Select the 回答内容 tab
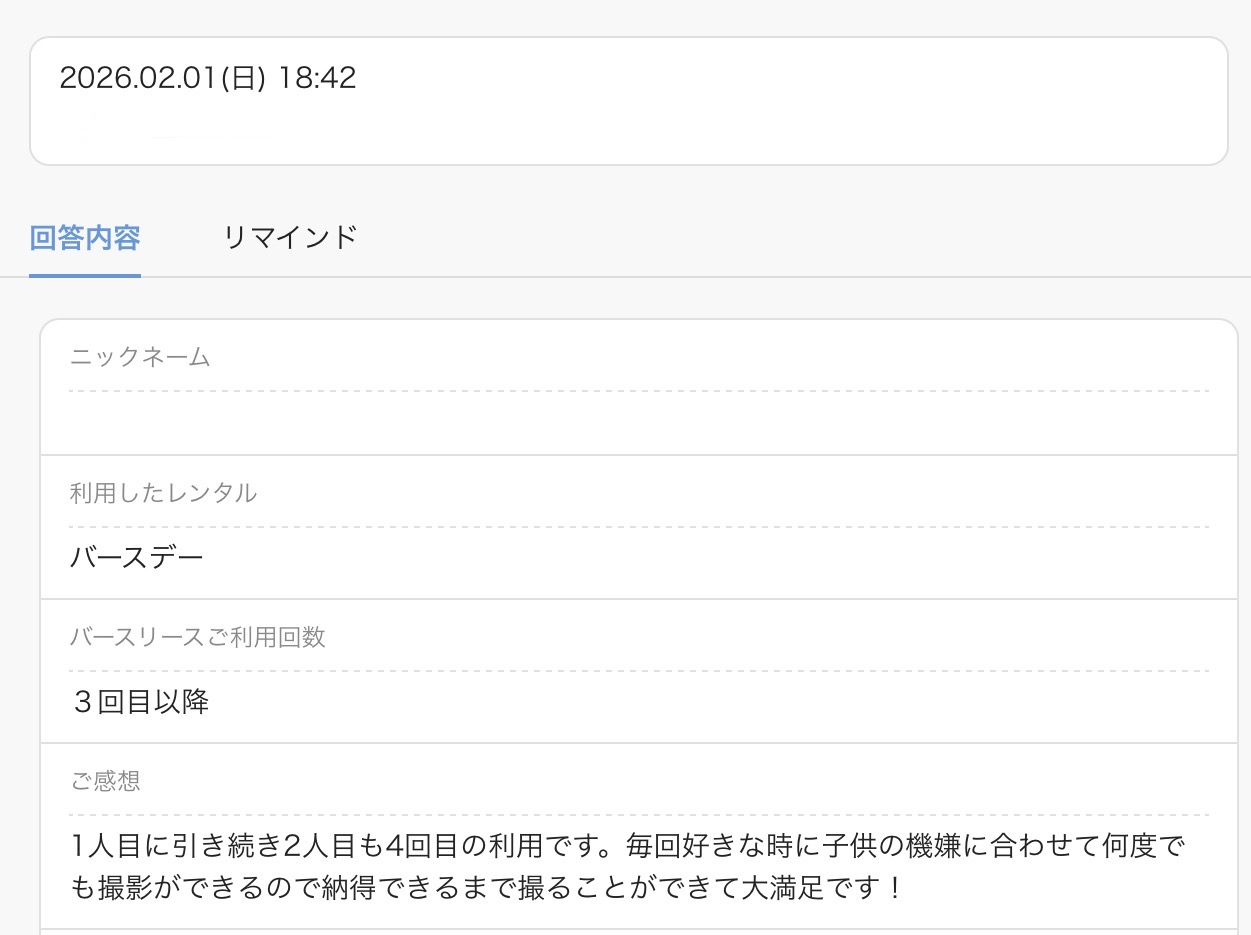 click(x=85, y=238)
